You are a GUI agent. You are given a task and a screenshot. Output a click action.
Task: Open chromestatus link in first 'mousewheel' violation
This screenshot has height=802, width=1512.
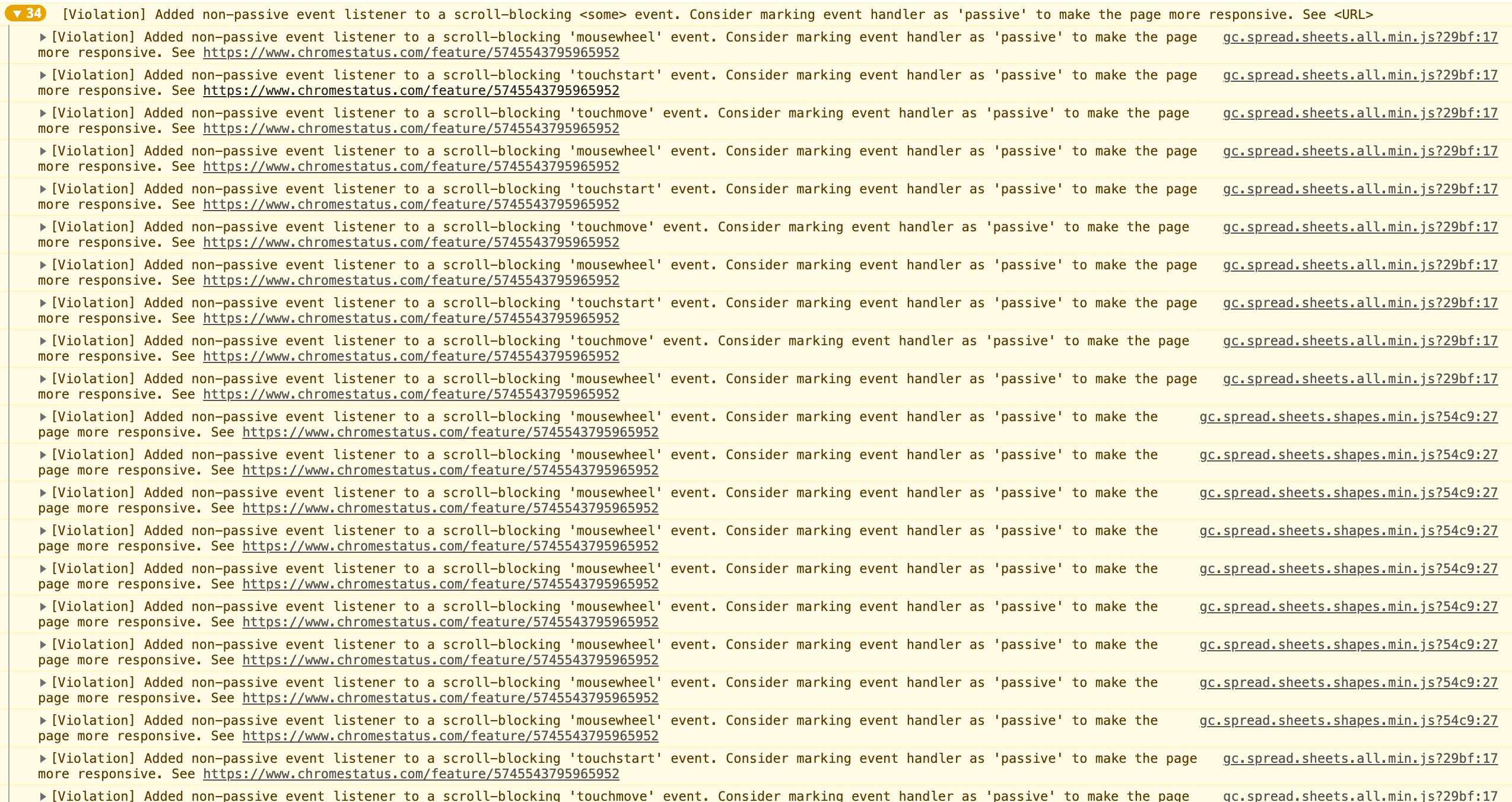tap(411, 53)
